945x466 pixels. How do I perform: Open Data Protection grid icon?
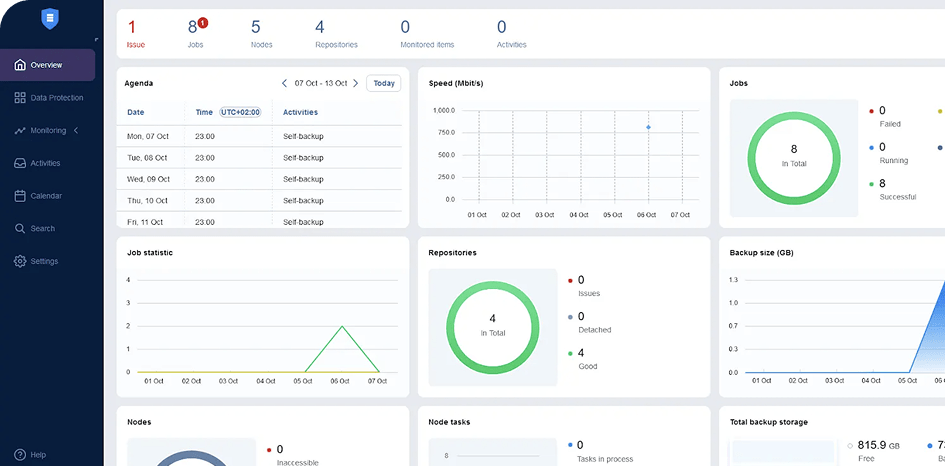click(x=20, y=98)
